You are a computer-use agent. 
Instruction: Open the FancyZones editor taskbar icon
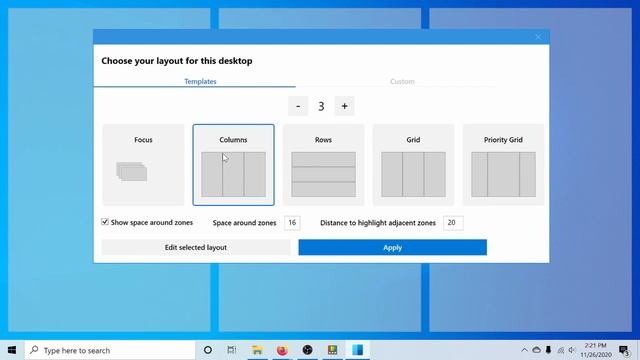[358, 350]
